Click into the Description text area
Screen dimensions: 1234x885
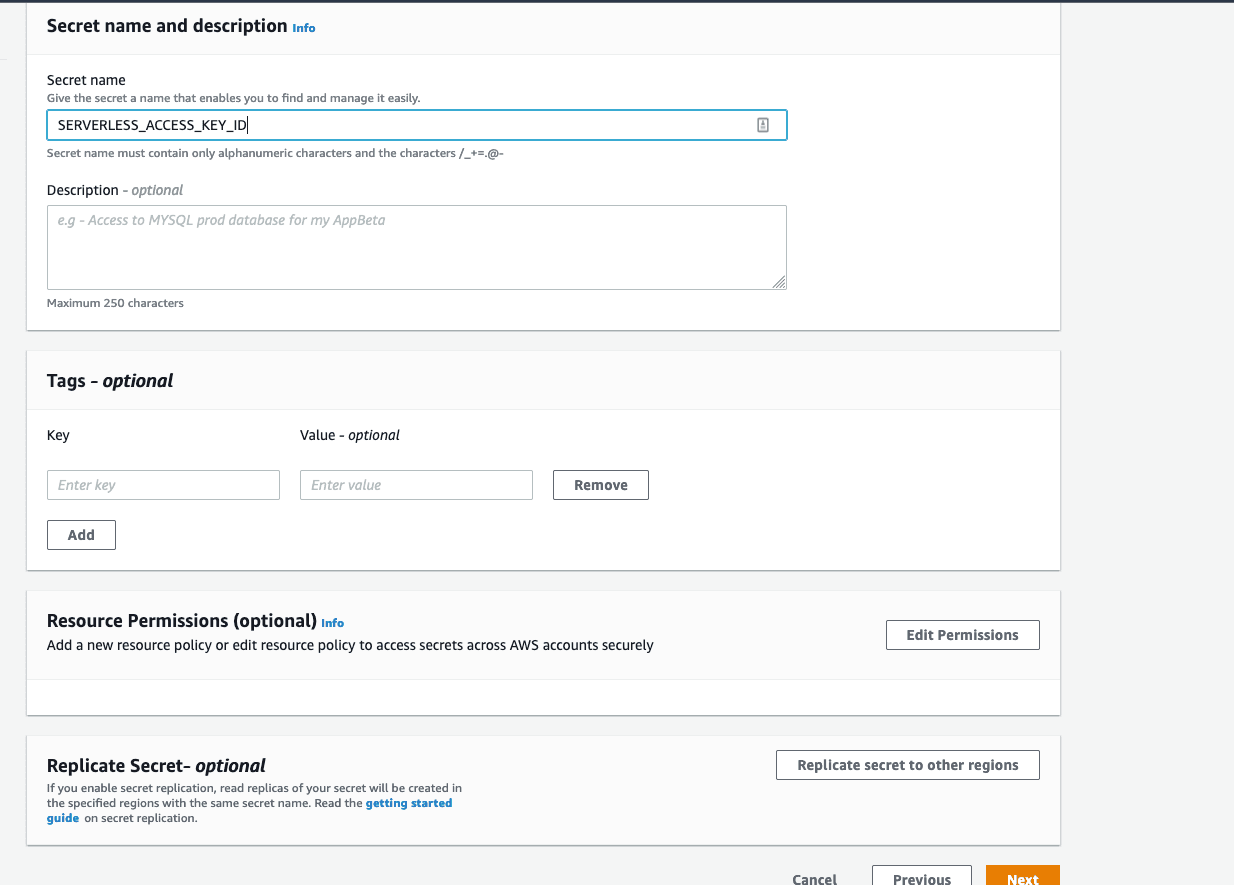click(x=416, y=247)
